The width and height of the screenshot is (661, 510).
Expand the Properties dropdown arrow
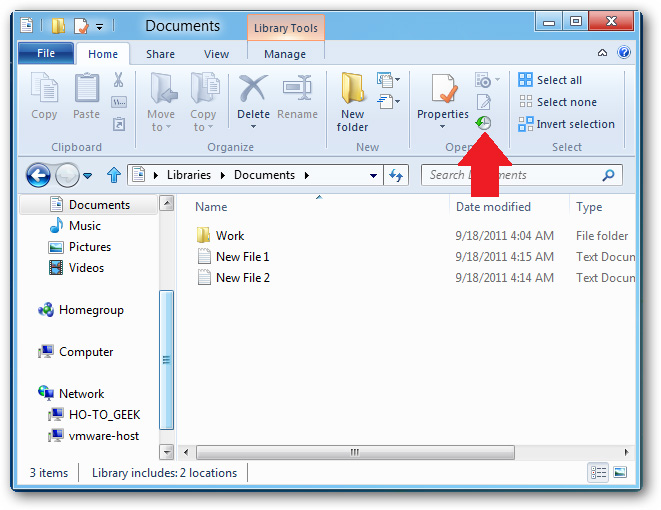(x=442, y=126)
